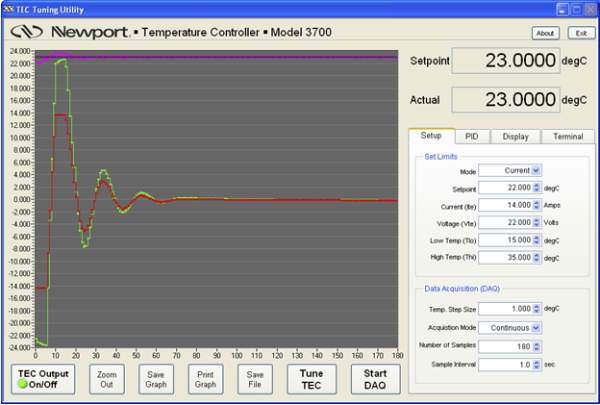Start tuning with Tune TEC button
600x405 pixels.
pos(311,378)
